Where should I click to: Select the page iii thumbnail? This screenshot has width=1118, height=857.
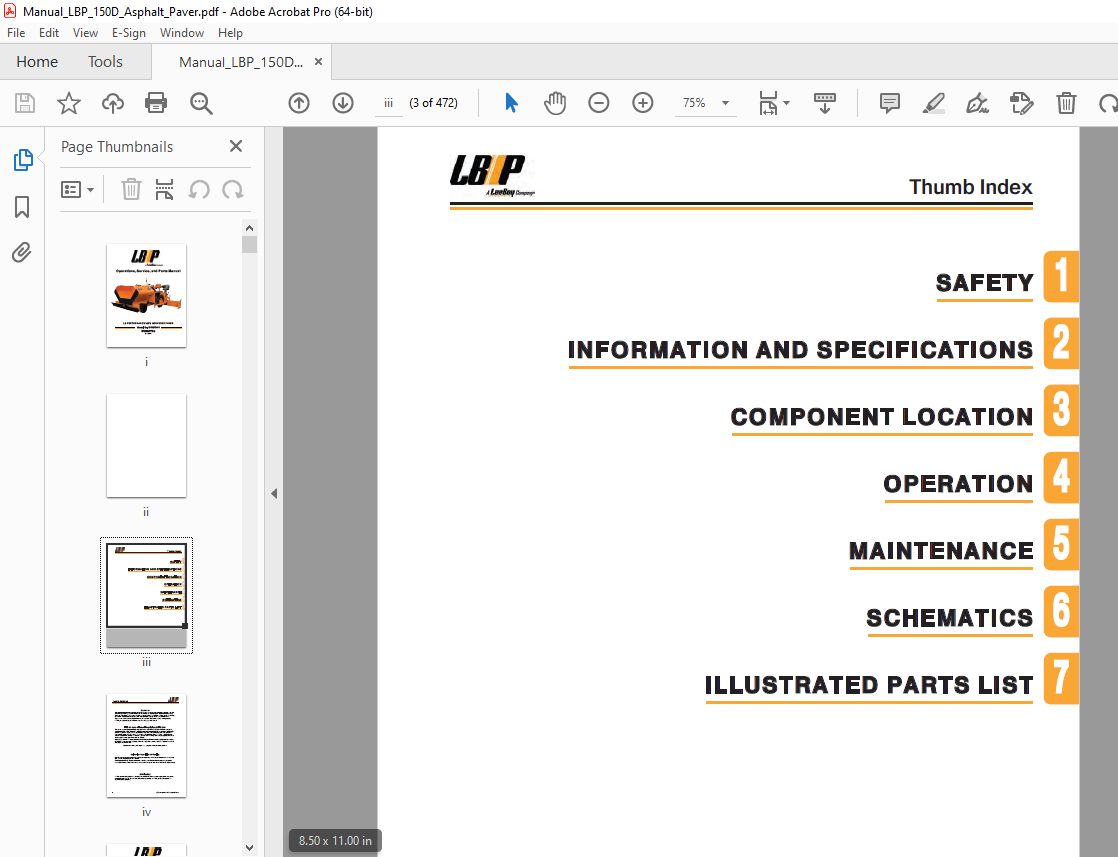click(x=146, y=595)
